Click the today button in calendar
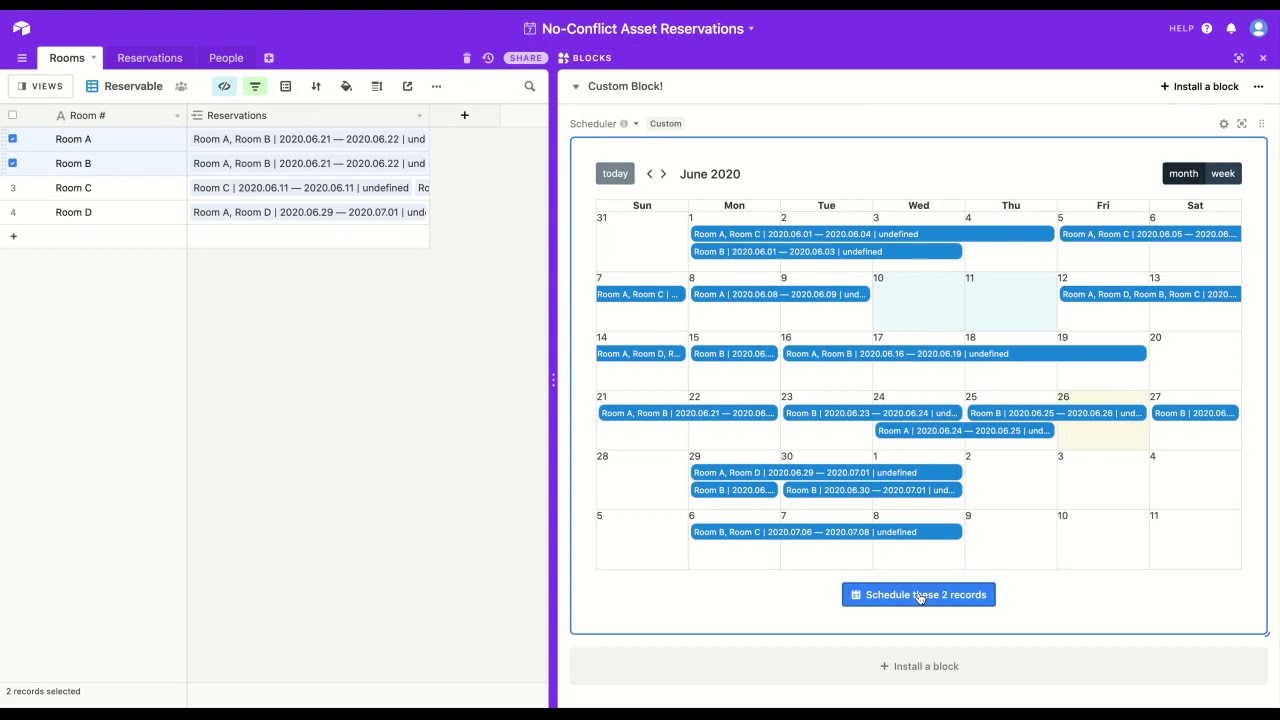The image size is (1280, 720). [615, 174]
